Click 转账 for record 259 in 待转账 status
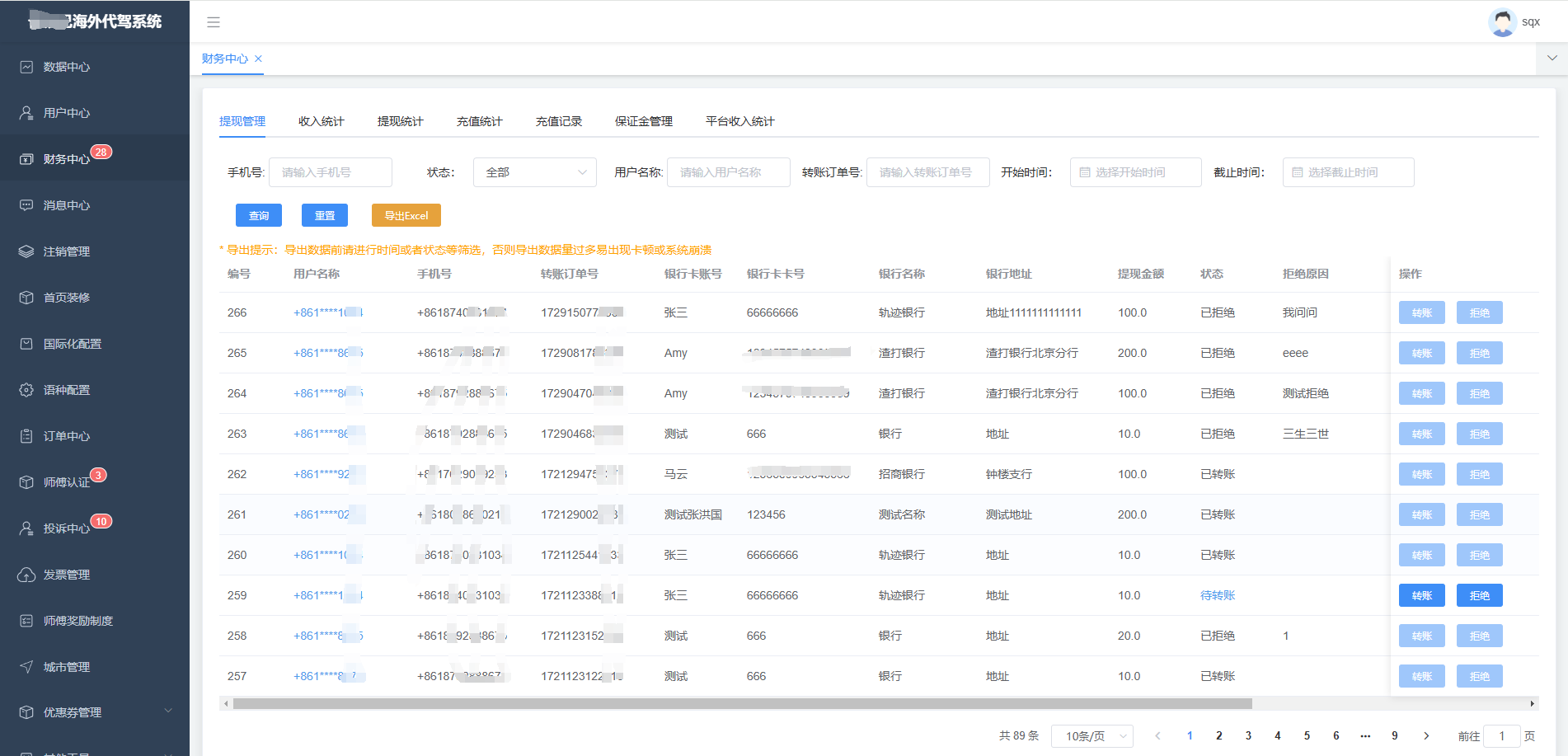 pos(1421,594)
